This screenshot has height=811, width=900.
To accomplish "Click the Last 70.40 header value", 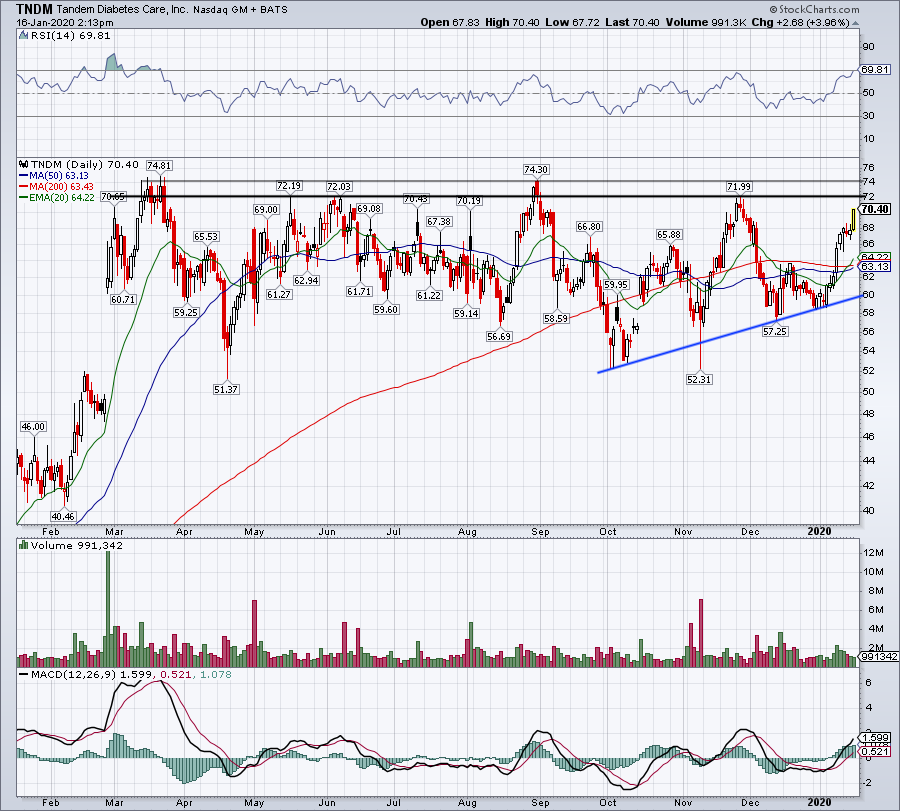I will (633, 22).
